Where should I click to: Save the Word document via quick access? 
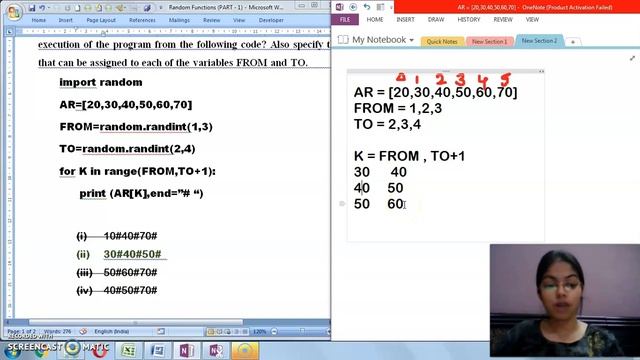click(x=32, y=8)
